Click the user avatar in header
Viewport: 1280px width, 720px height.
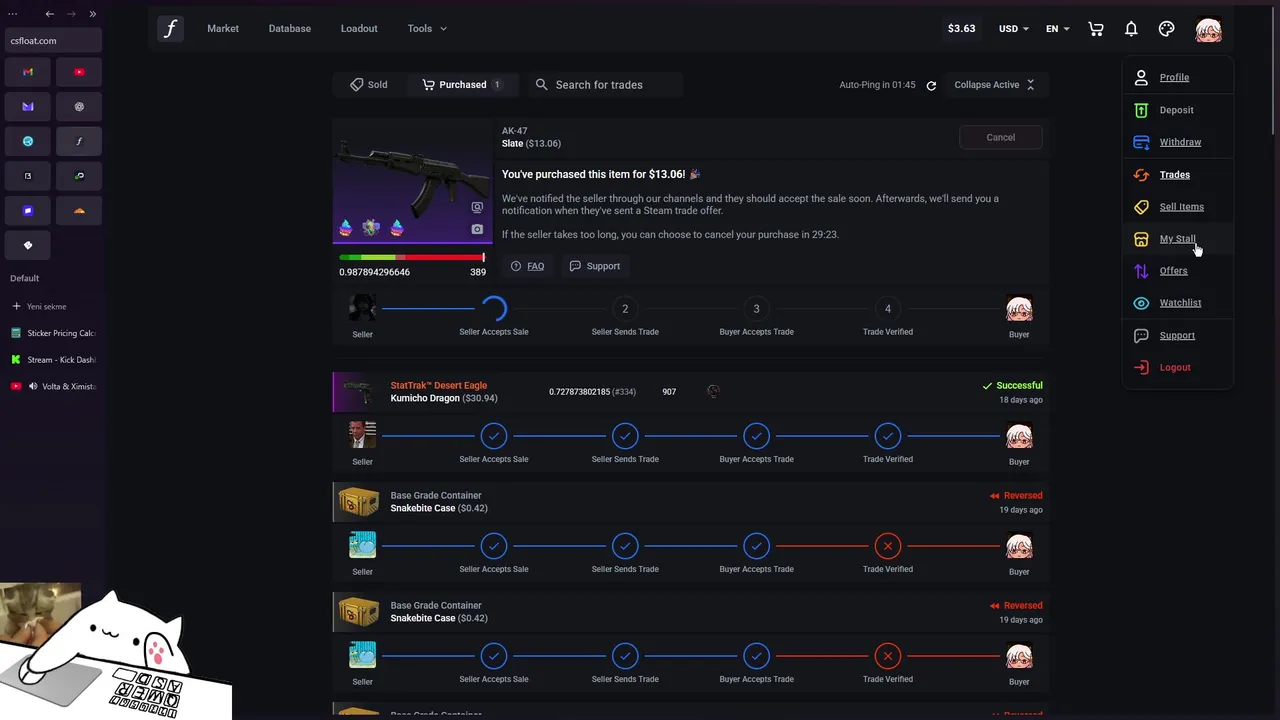point(1208,29)
